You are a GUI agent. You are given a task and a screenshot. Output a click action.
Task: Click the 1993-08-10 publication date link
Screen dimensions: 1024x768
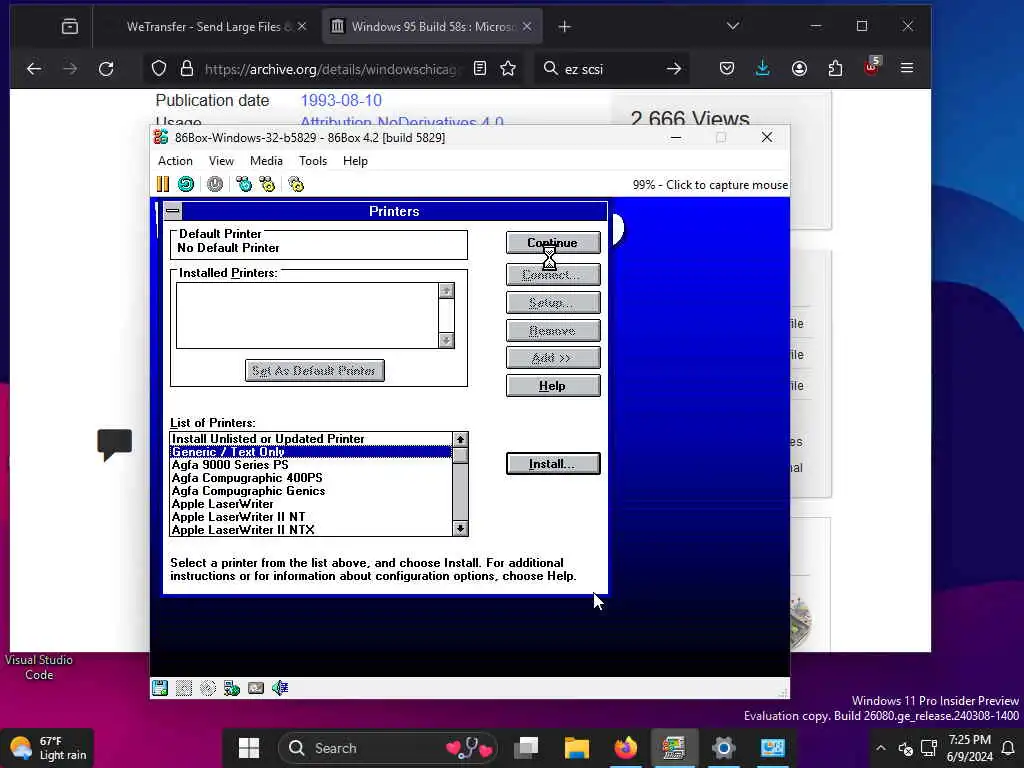coord(341,101)
